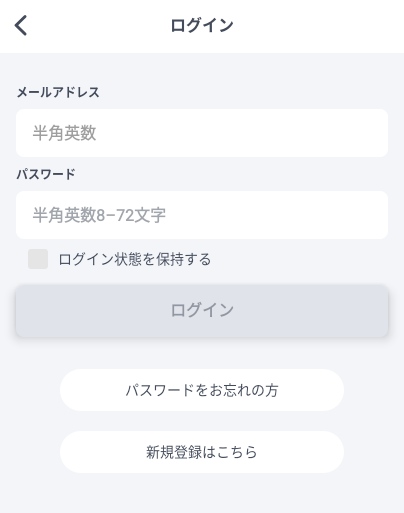The height and width of the screenshot is (513, 404).
Task: Click the blank area below 新規登録はこちら
Action: 202,493
